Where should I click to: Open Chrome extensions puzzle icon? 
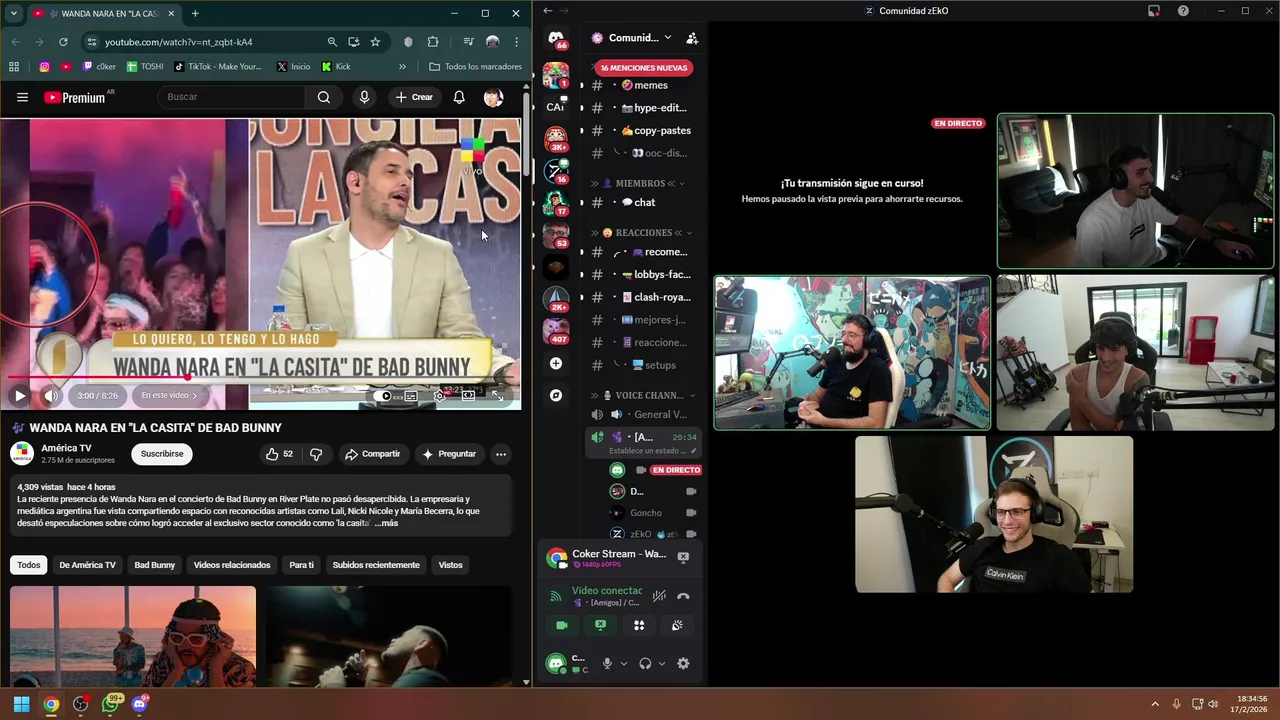pyautogui.click(x=433, y=42)
